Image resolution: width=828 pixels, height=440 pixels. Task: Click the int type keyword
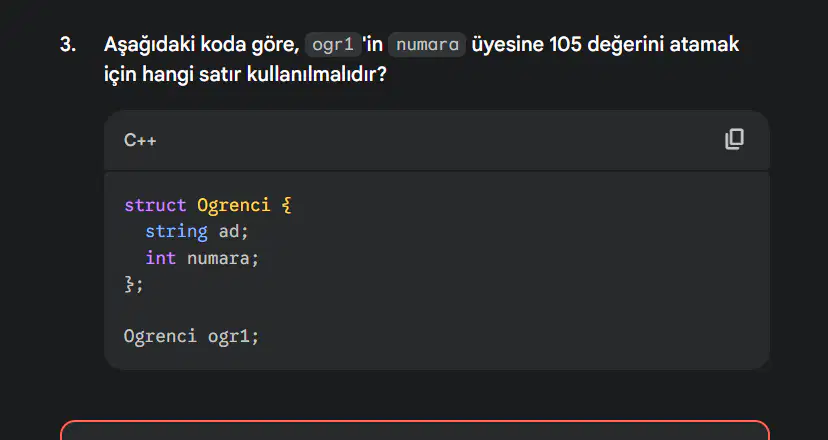click(161, 258)
